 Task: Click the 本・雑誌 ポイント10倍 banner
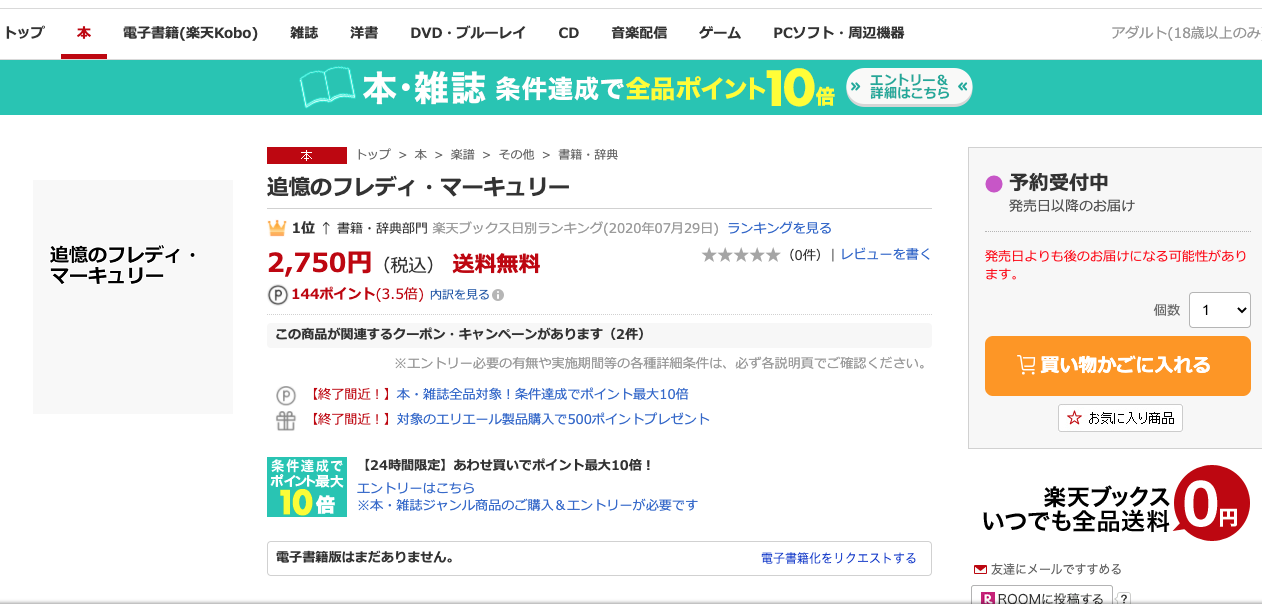click(631, 88)
